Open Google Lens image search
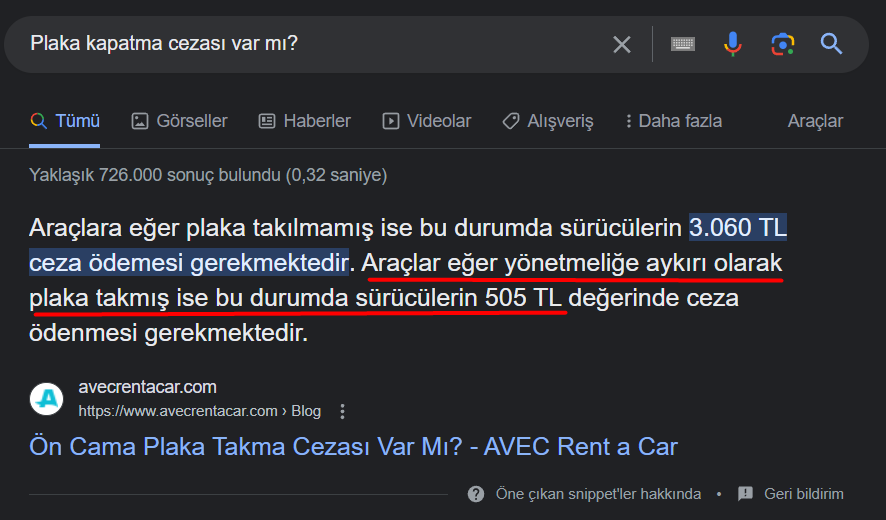This screenshot has height=520, width=886. click(x=782, y=44)
